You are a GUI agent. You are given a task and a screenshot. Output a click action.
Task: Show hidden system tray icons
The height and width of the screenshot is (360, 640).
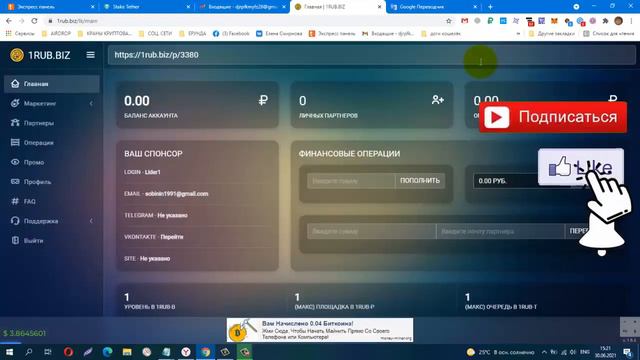click(x=544, y=352)
